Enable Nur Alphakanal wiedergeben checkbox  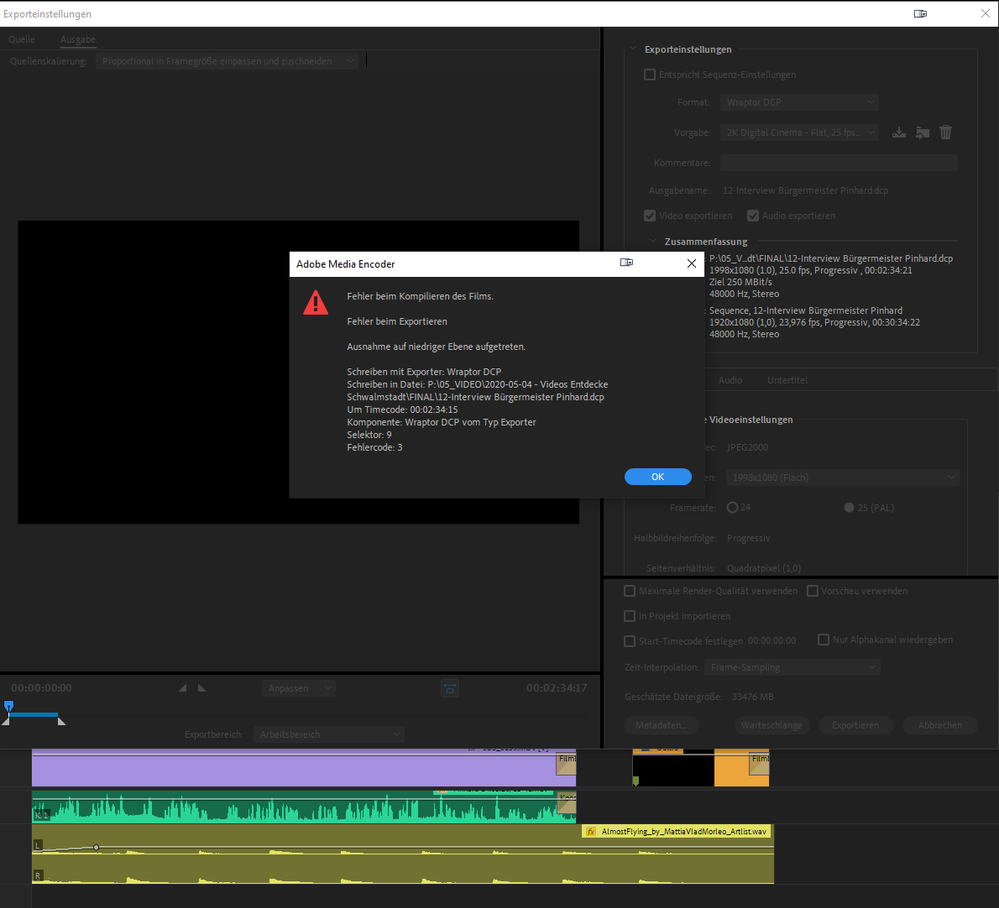[823, 639]
